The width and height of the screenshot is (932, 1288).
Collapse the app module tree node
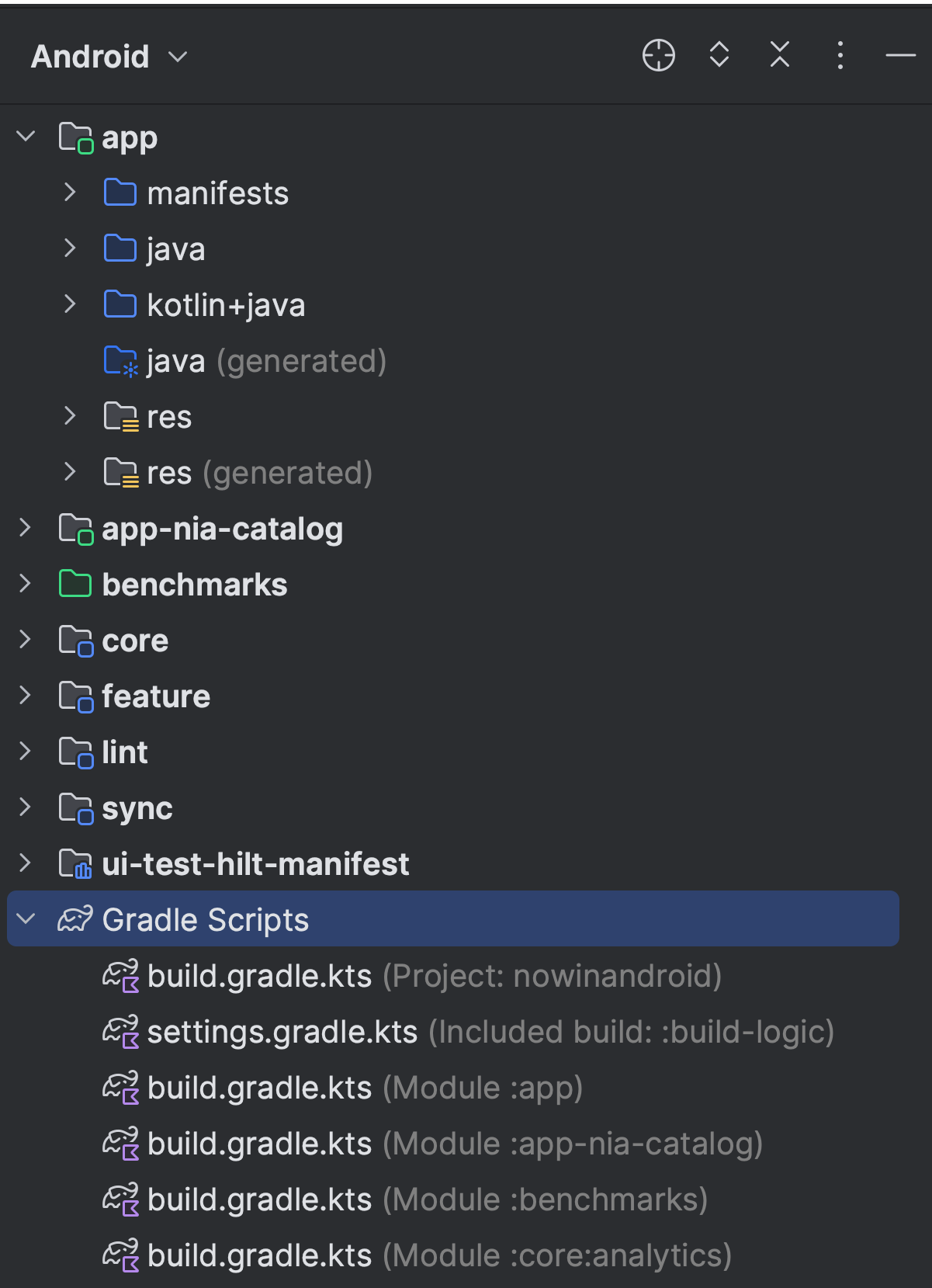click(26, 137)
